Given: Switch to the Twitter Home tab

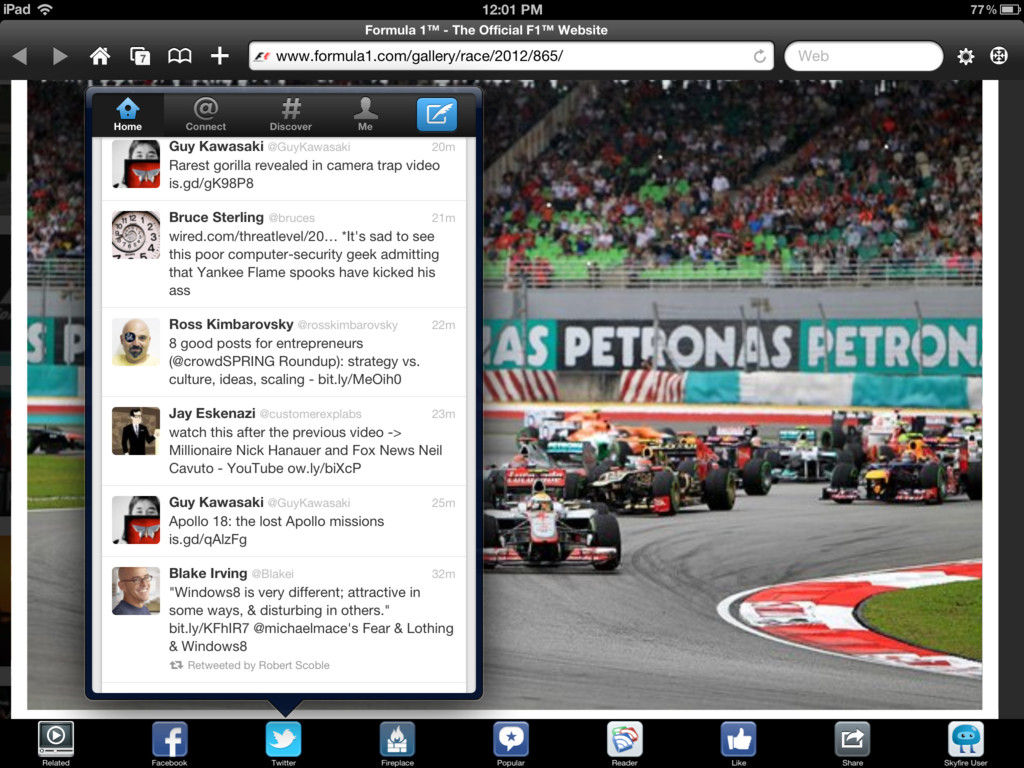Looking at the screenshot, I should tap(127, 114).
